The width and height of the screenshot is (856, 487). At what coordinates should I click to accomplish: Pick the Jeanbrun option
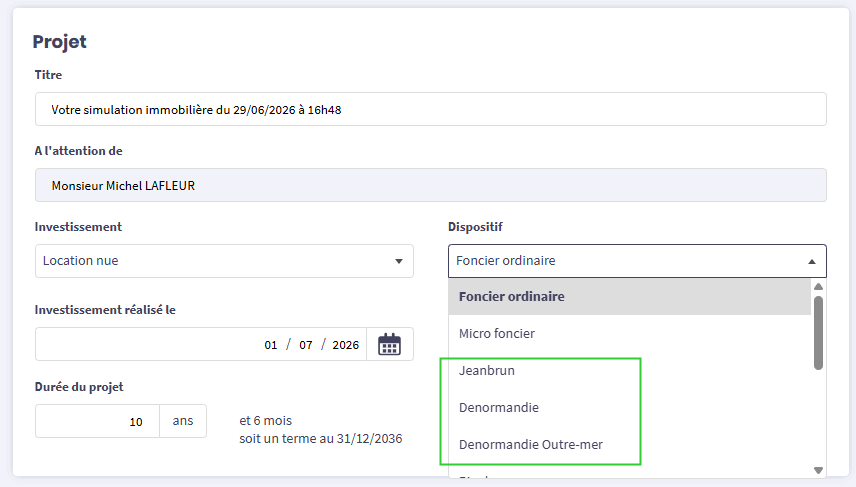point(629,371)
